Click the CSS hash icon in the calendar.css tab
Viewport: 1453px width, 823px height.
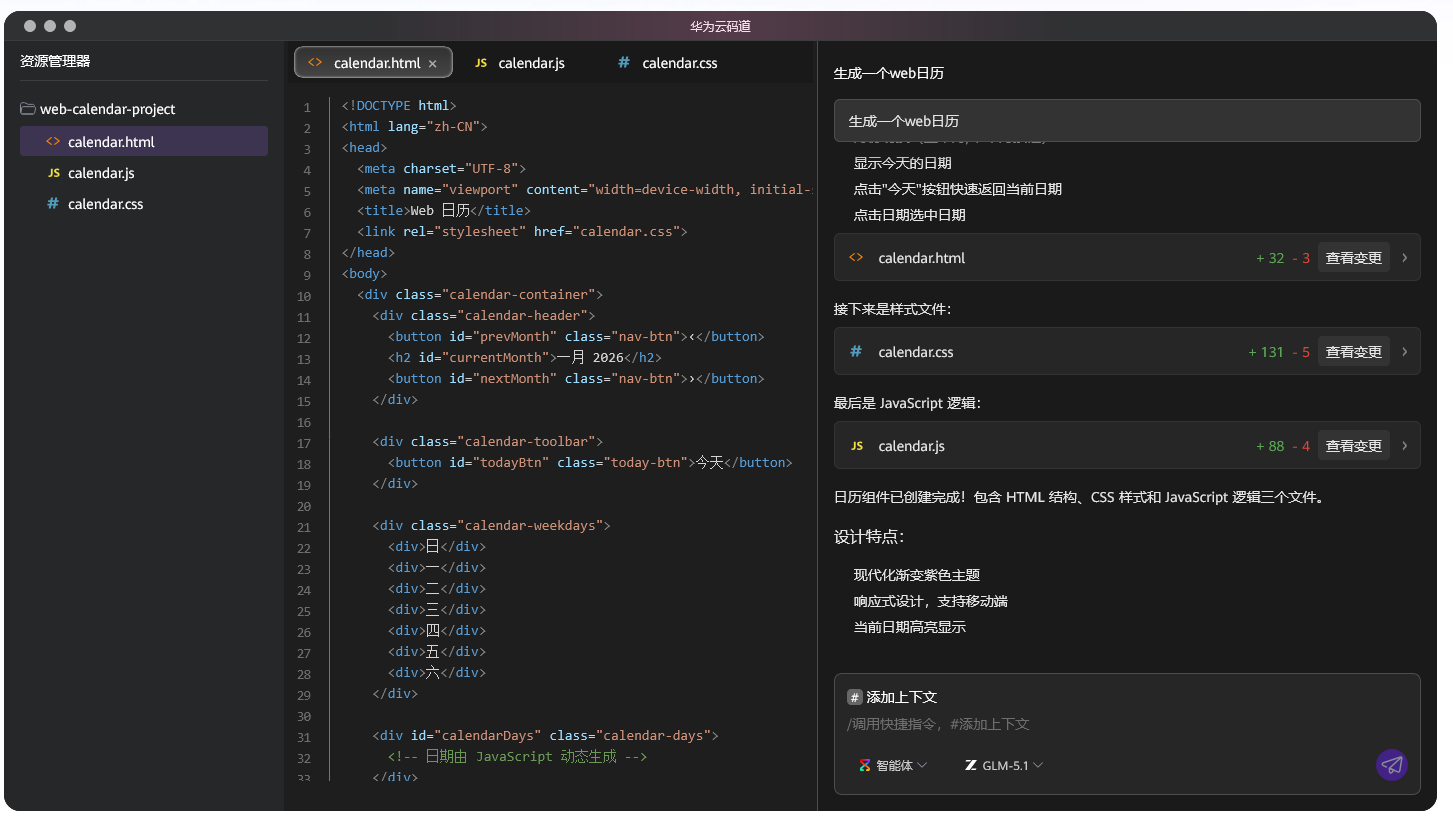tap(624, 63)
